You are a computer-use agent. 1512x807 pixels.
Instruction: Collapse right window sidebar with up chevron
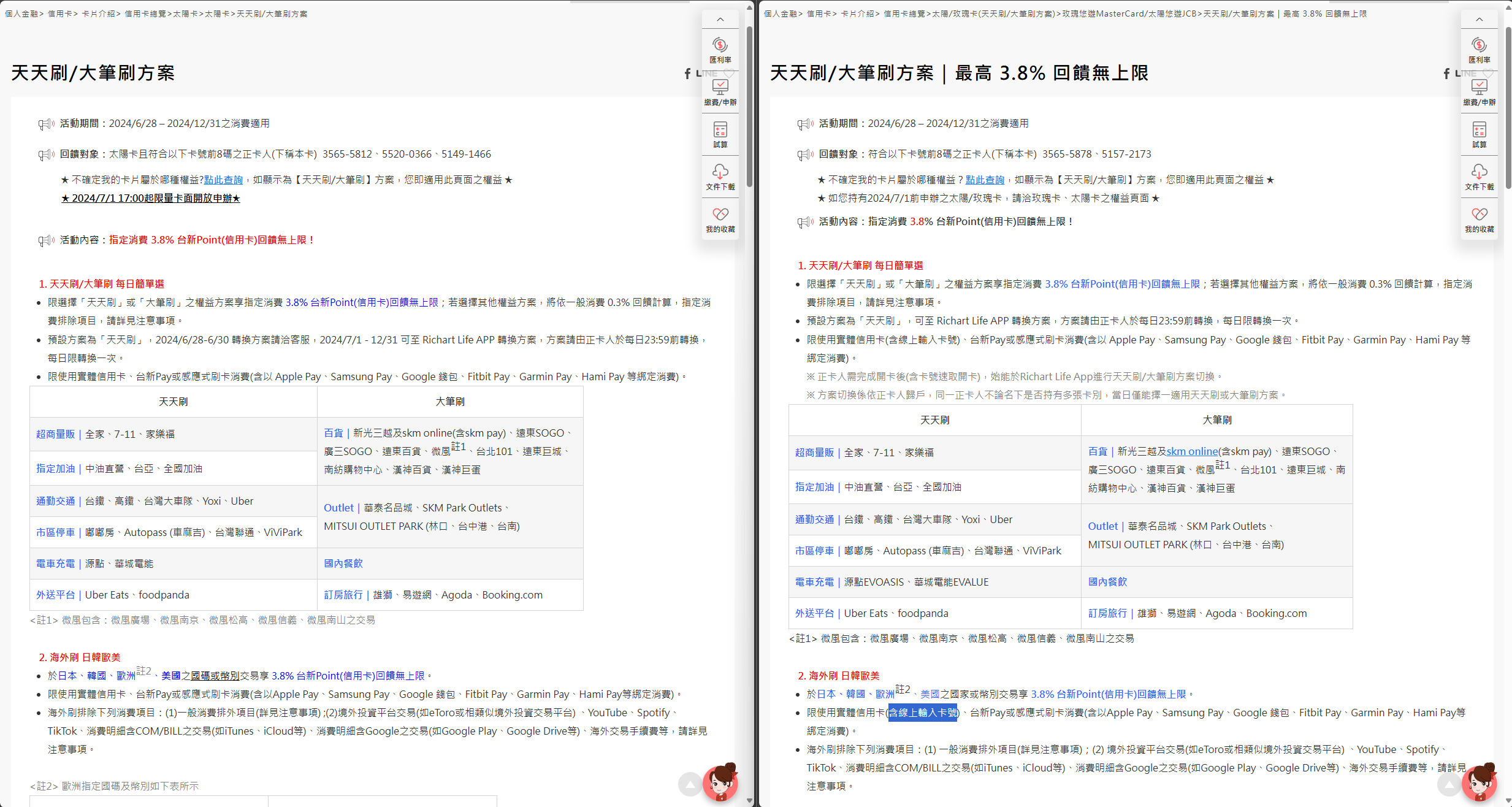click(x=1479, y=20)
